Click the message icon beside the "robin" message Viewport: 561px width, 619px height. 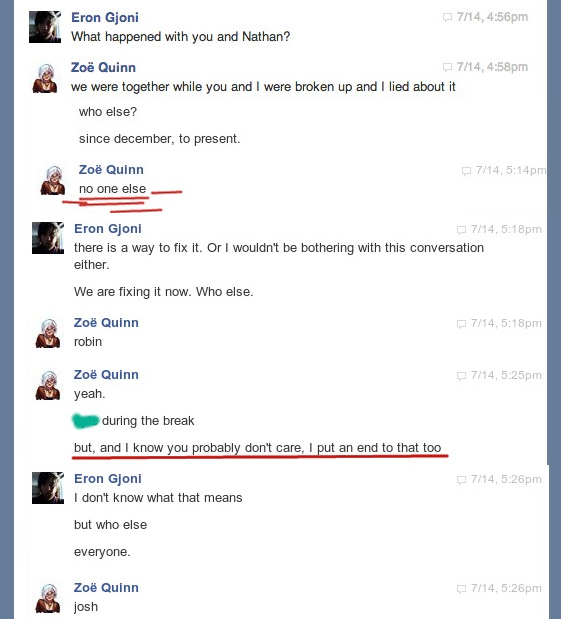pos(461,324)
